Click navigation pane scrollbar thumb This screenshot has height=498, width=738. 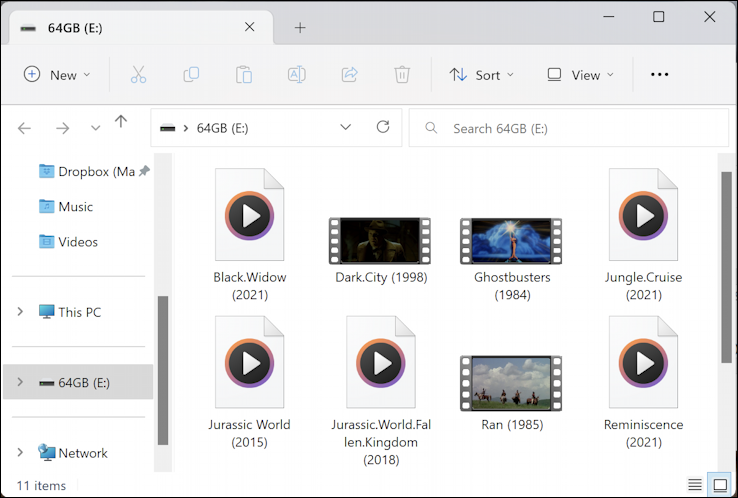point(163,370)
